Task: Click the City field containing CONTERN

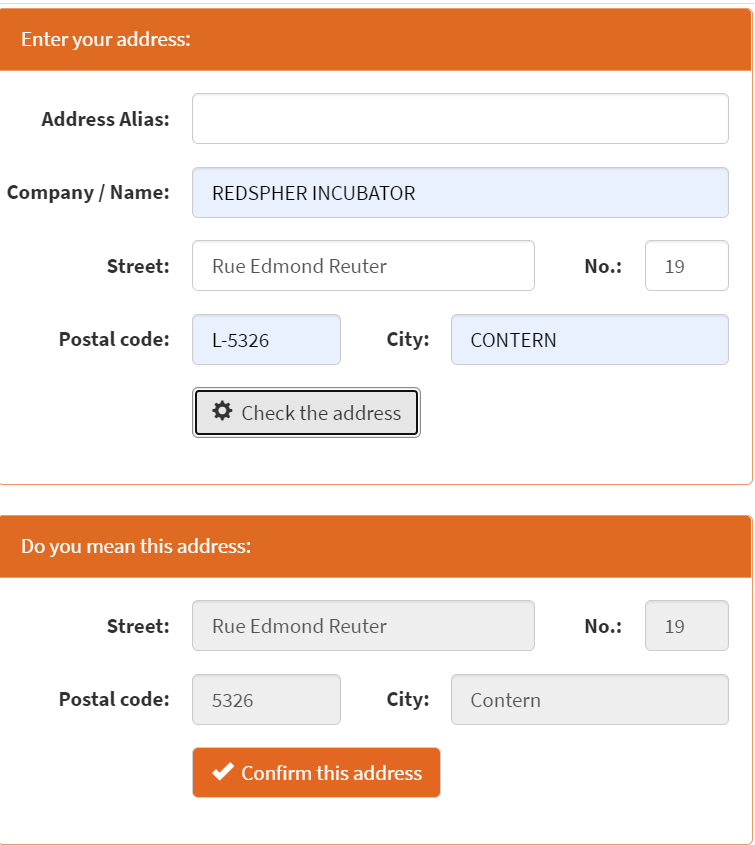Action: coord(590,340)
